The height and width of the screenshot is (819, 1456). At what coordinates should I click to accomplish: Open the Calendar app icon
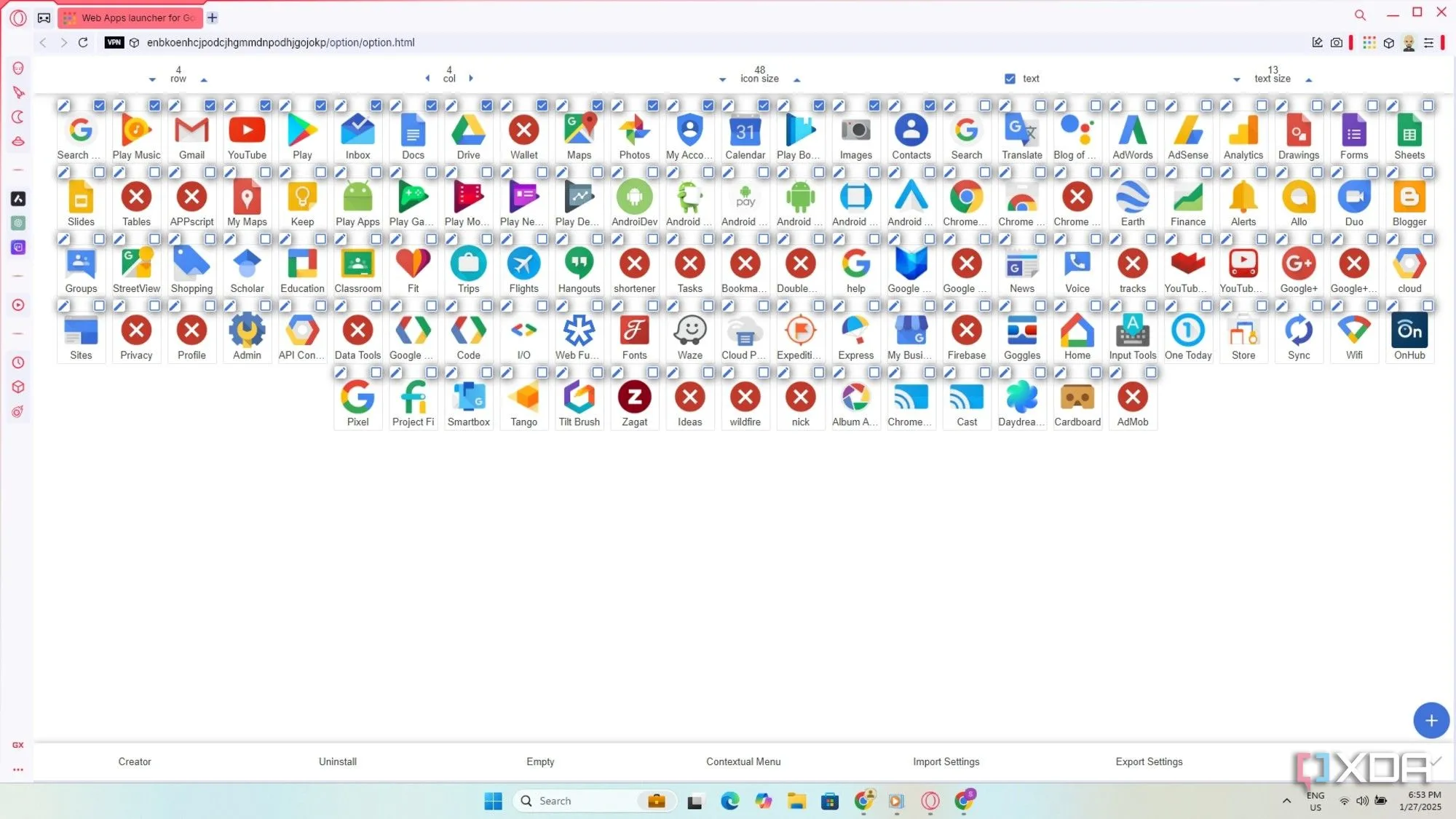(x=745, y=131)
